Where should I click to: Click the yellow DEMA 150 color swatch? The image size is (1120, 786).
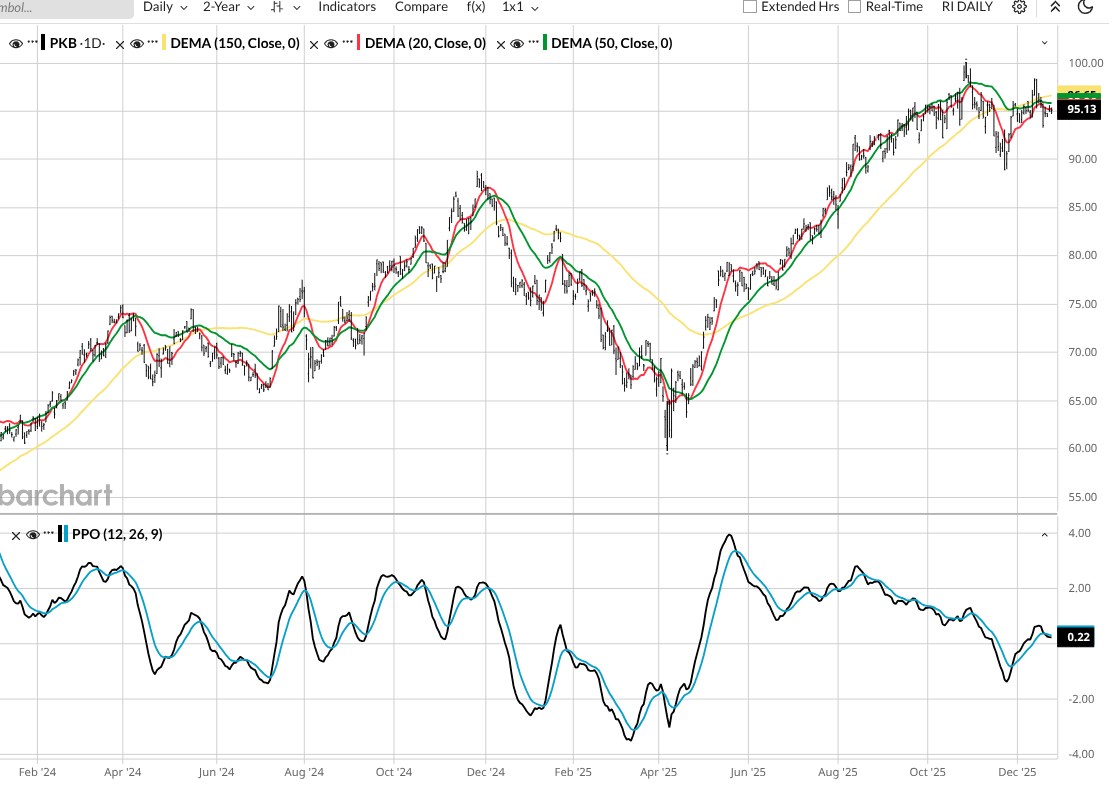164,43
